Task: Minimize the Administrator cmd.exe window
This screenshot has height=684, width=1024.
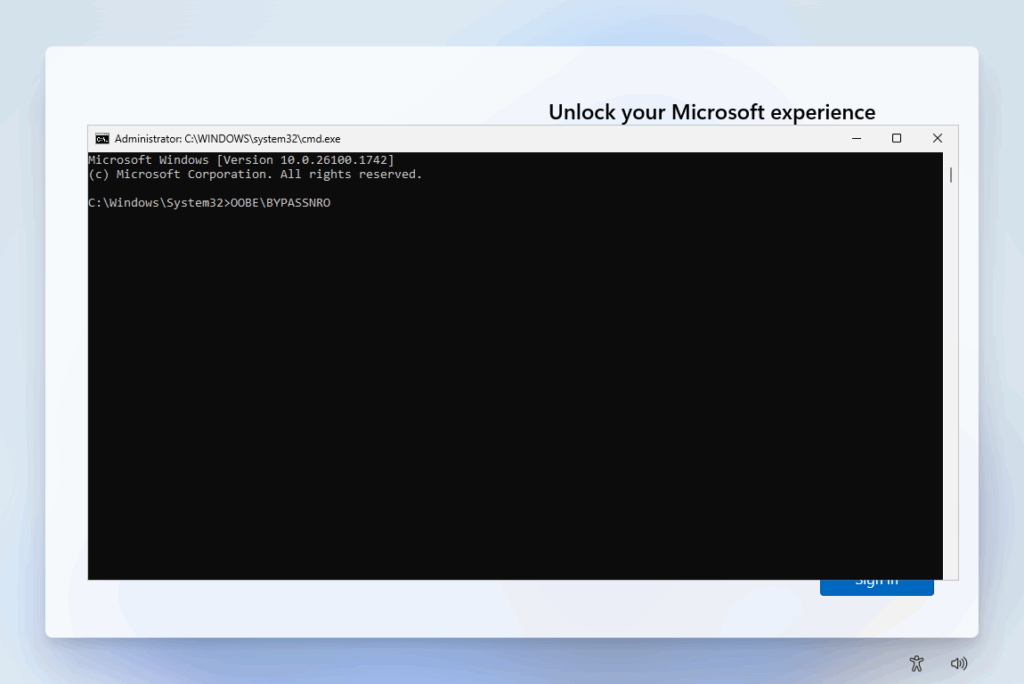Action: (x=856, y=138)
